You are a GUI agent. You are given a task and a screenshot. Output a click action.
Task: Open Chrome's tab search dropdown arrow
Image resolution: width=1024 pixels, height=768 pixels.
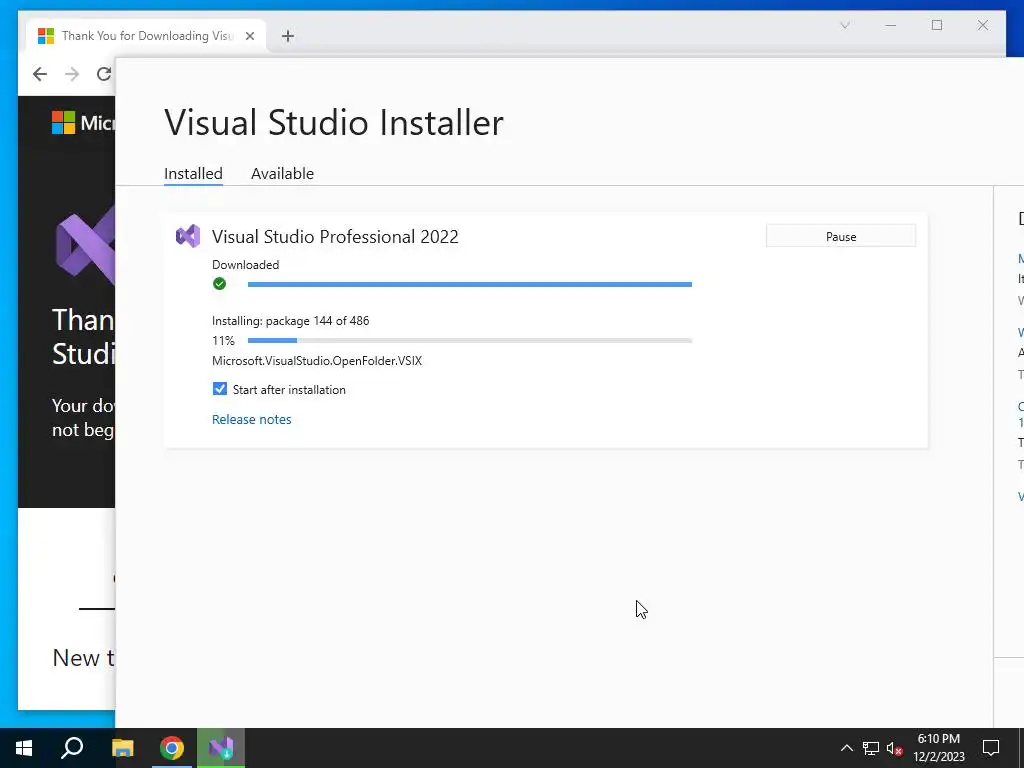tap(844, 25)
